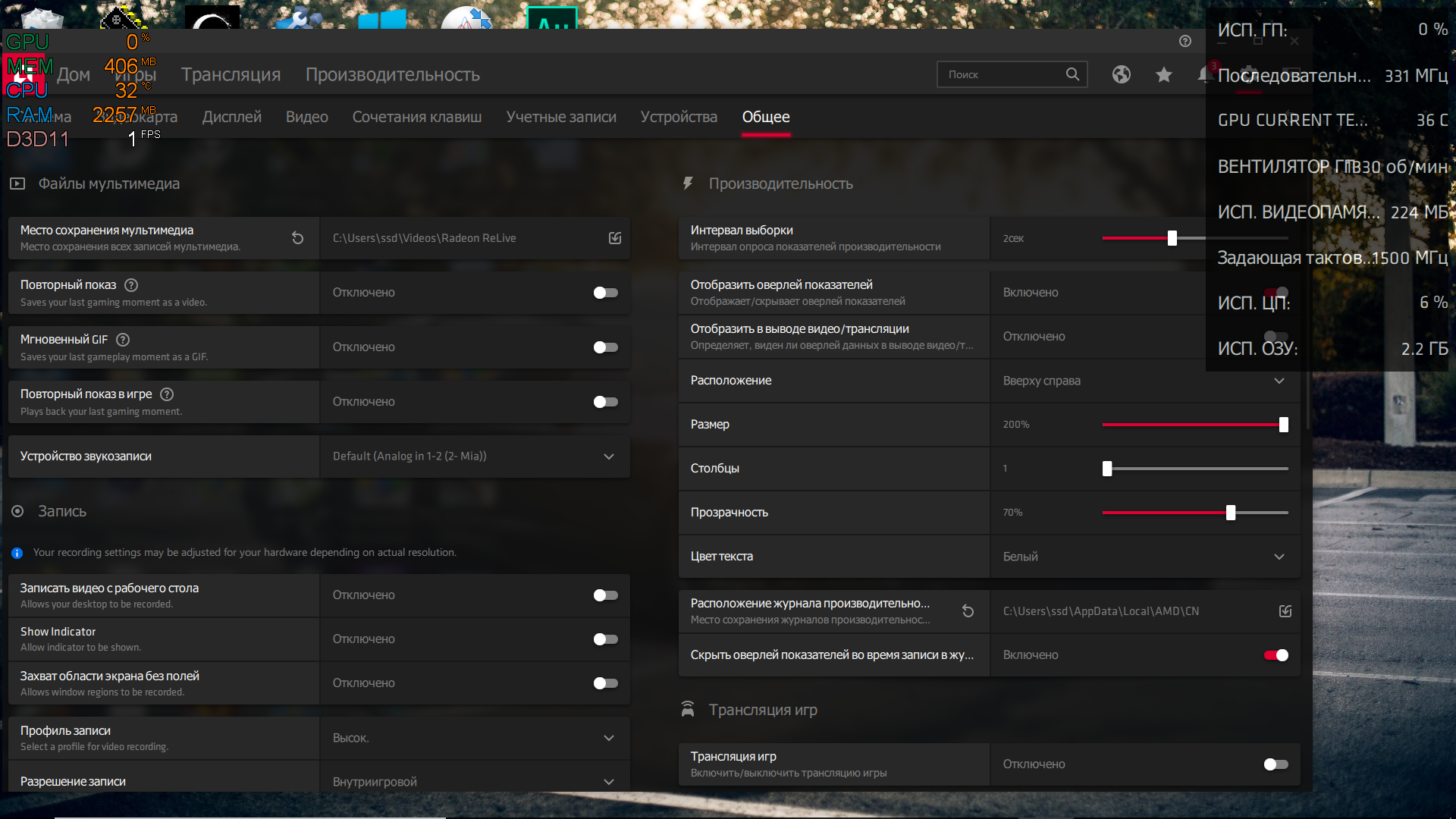
Task: Disable hiding overlay during log recording
Action: [1276, 655]
